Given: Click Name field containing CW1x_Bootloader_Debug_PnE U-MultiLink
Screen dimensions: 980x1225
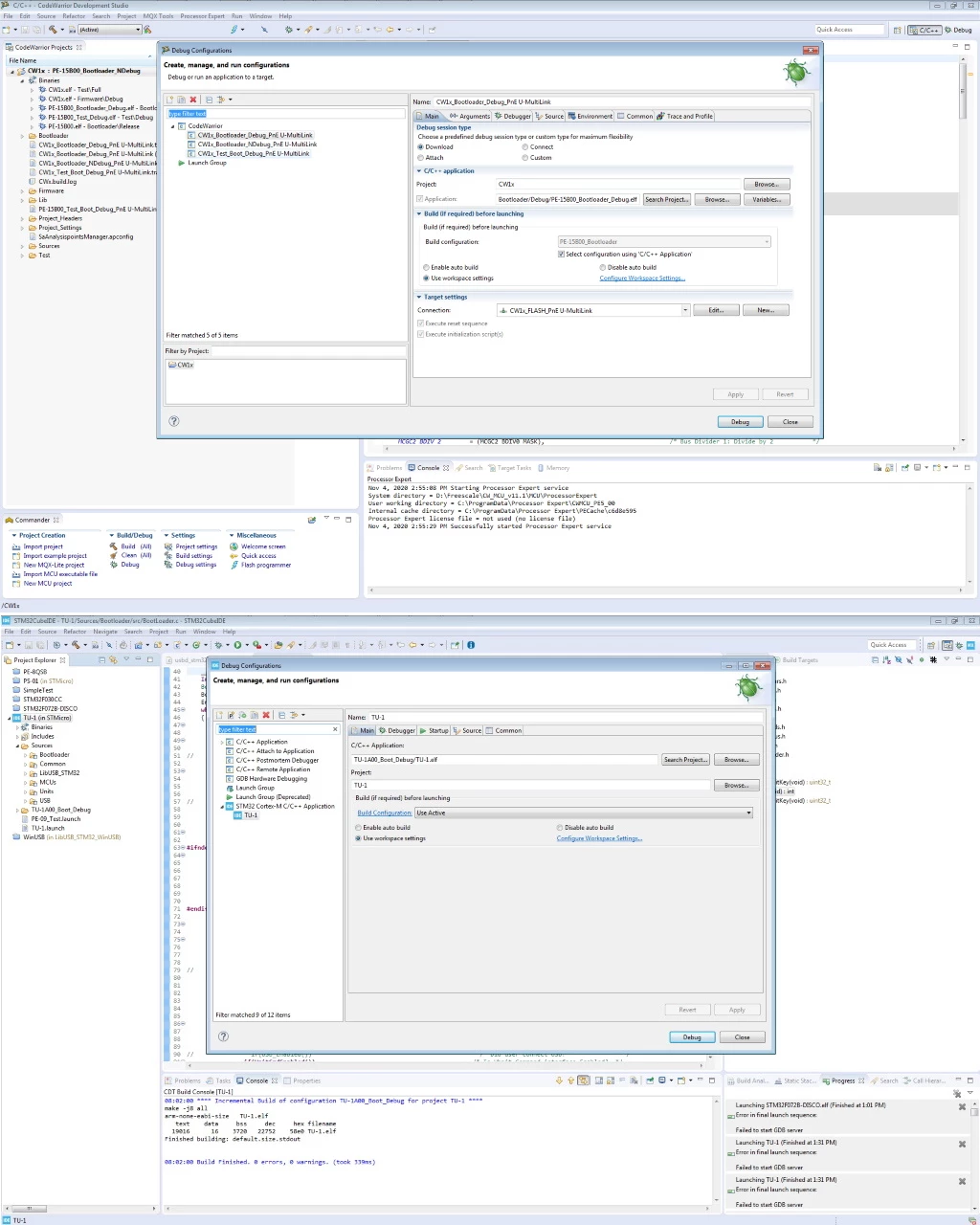Looking at the screenshot, I should coord(622,101).
